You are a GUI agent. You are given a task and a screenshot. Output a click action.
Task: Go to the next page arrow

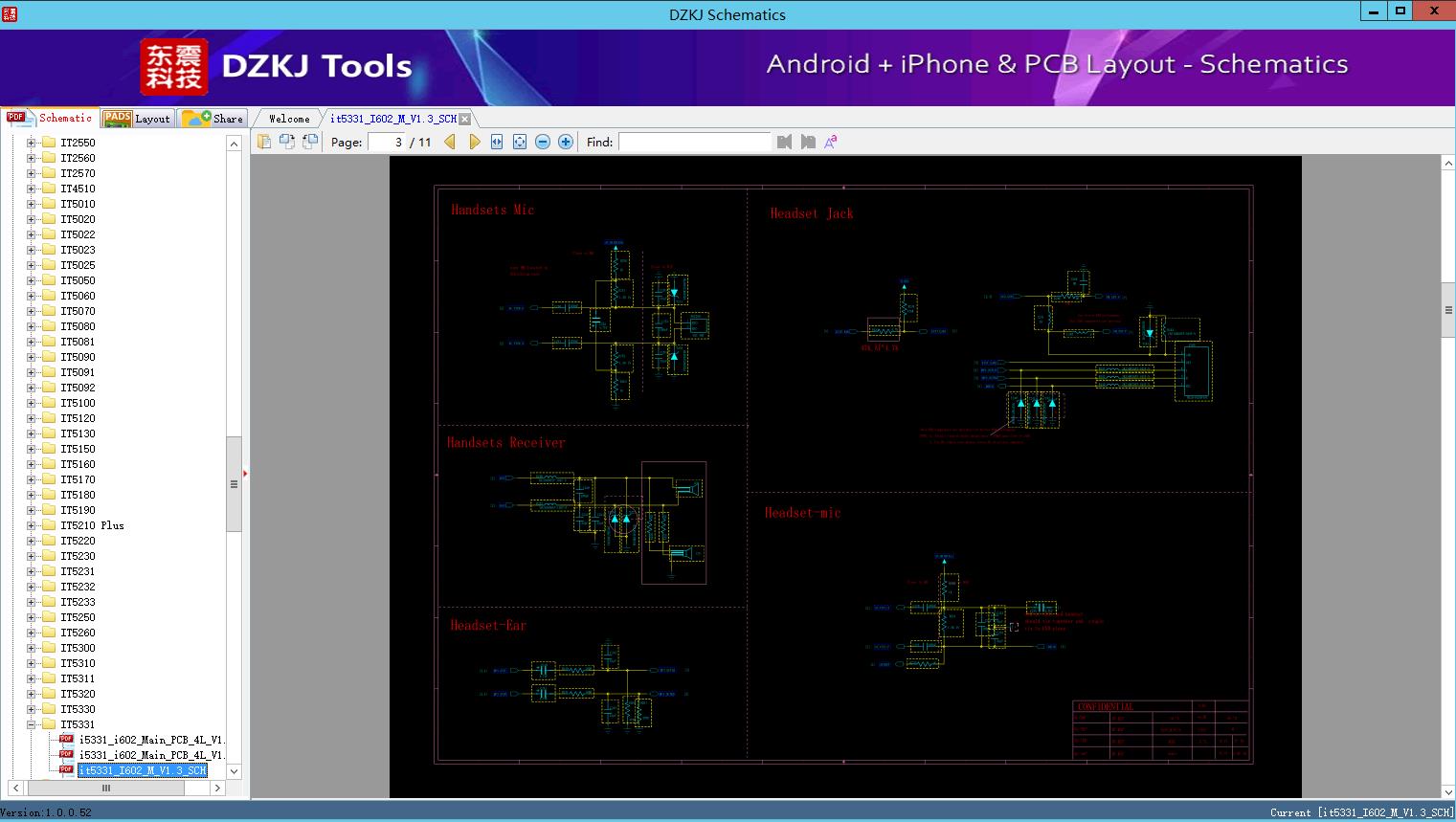[474, 142]
